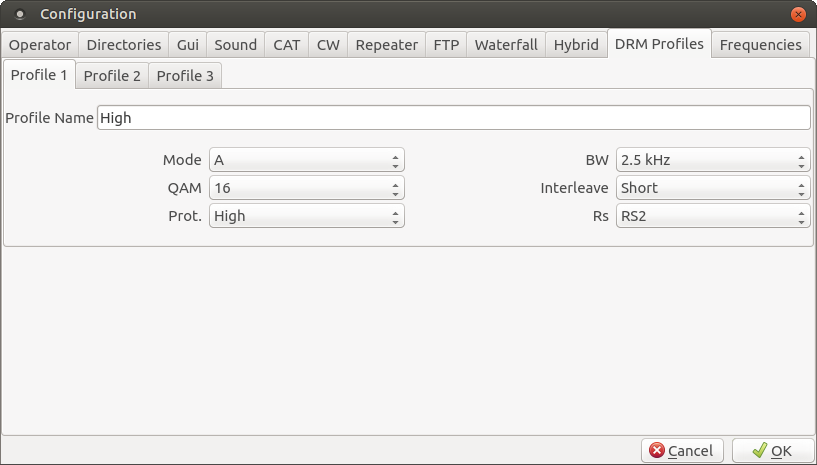817x465 pixels.
Task: Expand the BW dropdown showing 2.5 kHz
Action: 713,160
